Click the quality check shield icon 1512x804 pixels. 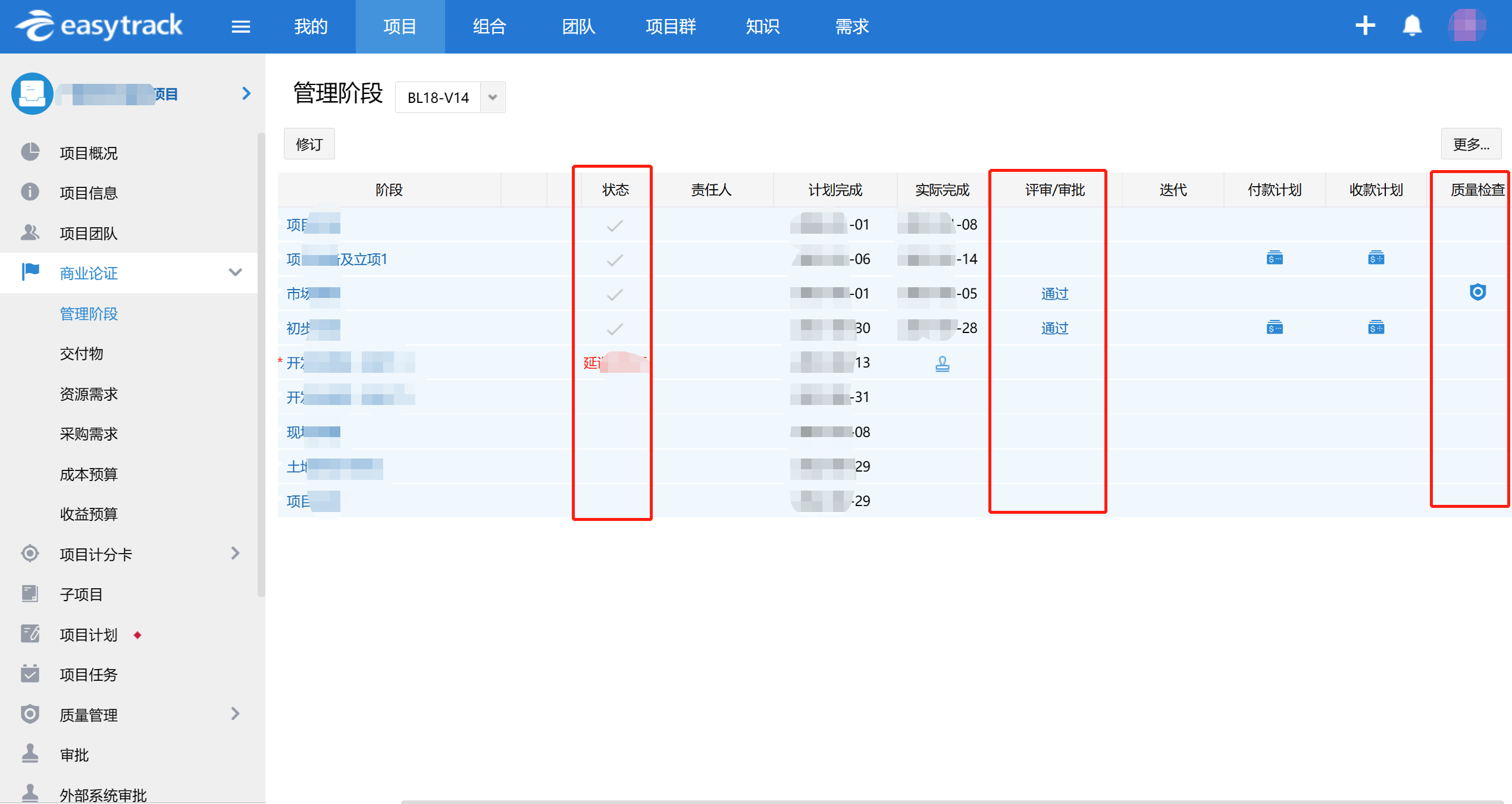[1477, 292]
